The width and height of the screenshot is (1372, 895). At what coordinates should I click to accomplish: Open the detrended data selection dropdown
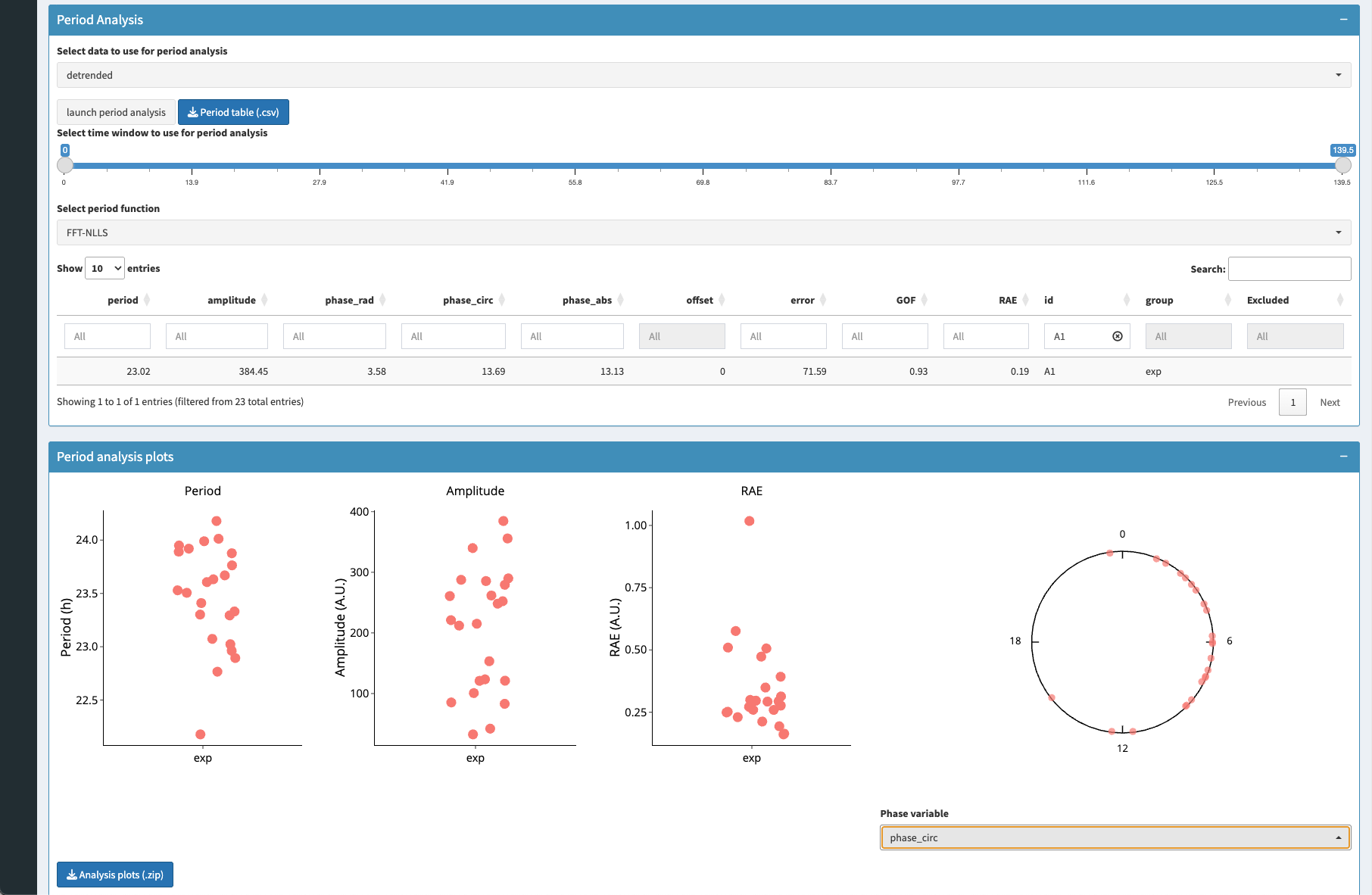[x=703, y=75]
